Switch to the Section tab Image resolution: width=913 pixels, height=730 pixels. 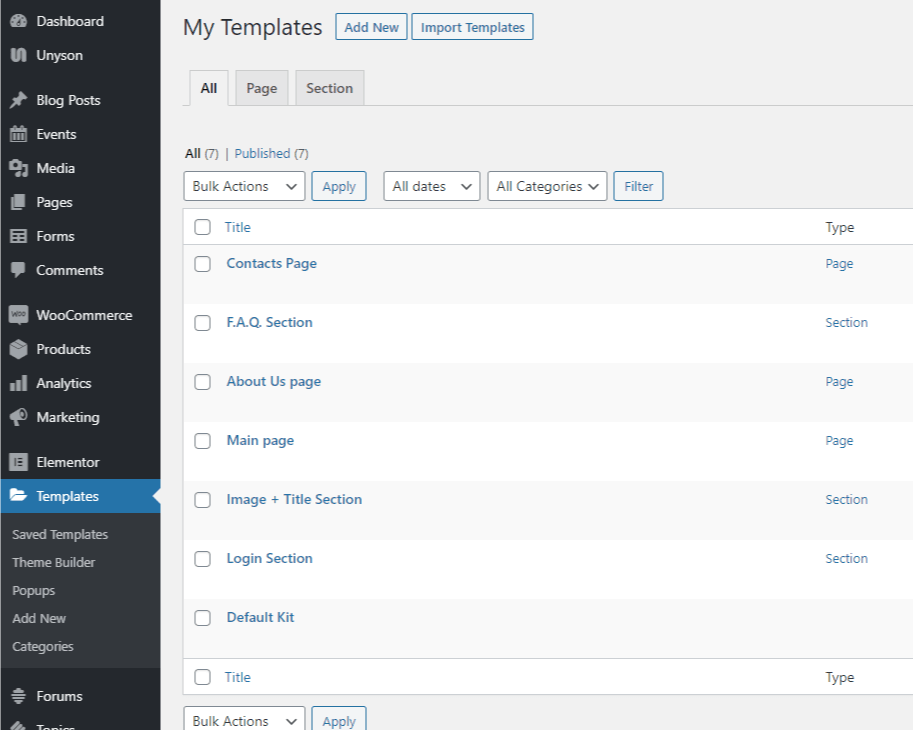(330, 88)
